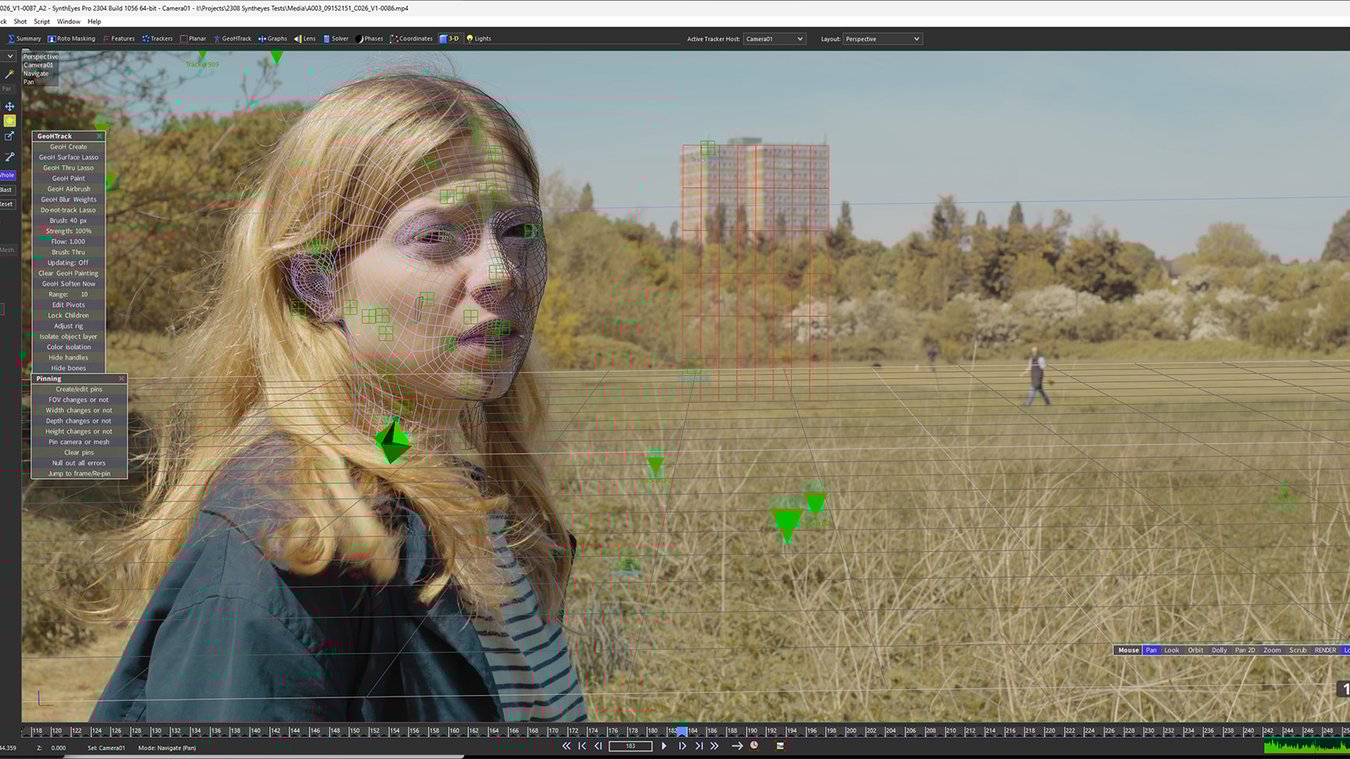This screenshot has height=759, width=1350.
Task: Click the GeoH Create button
Action: pyautogui.click(x=67, y=146)
